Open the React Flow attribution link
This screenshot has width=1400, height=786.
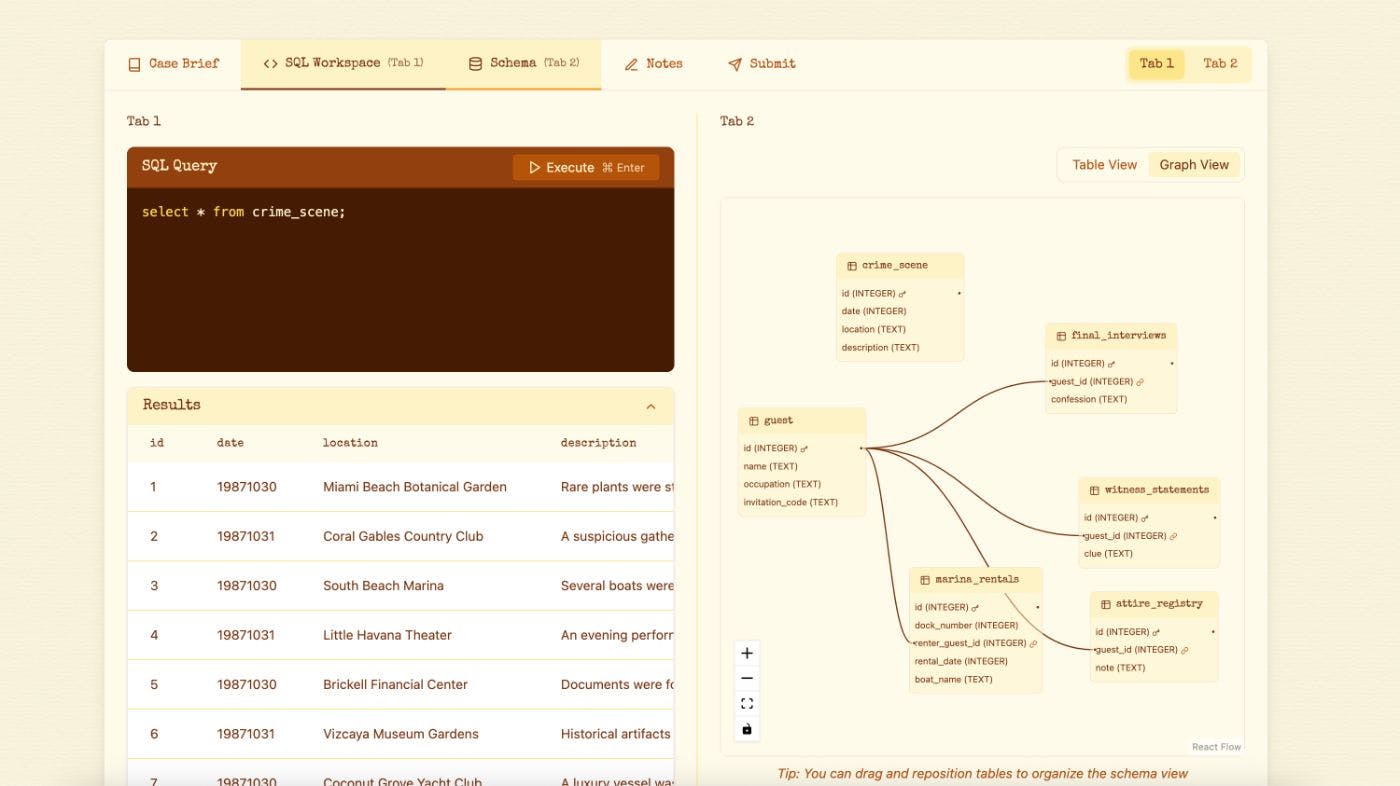1216,746
